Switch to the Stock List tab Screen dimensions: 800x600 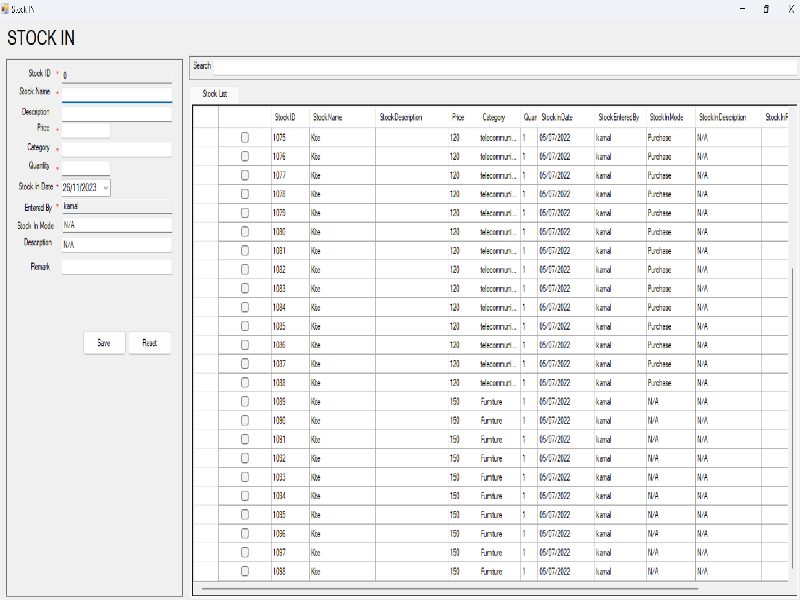[x=215, y=94]
